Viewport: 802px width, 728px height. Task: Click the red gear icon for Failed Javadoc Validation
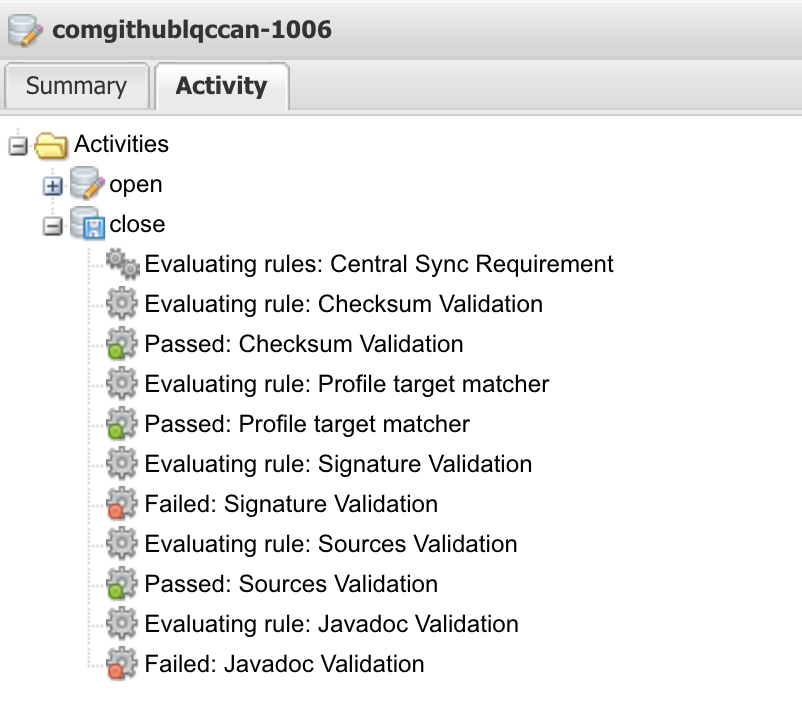pos(121,664)
